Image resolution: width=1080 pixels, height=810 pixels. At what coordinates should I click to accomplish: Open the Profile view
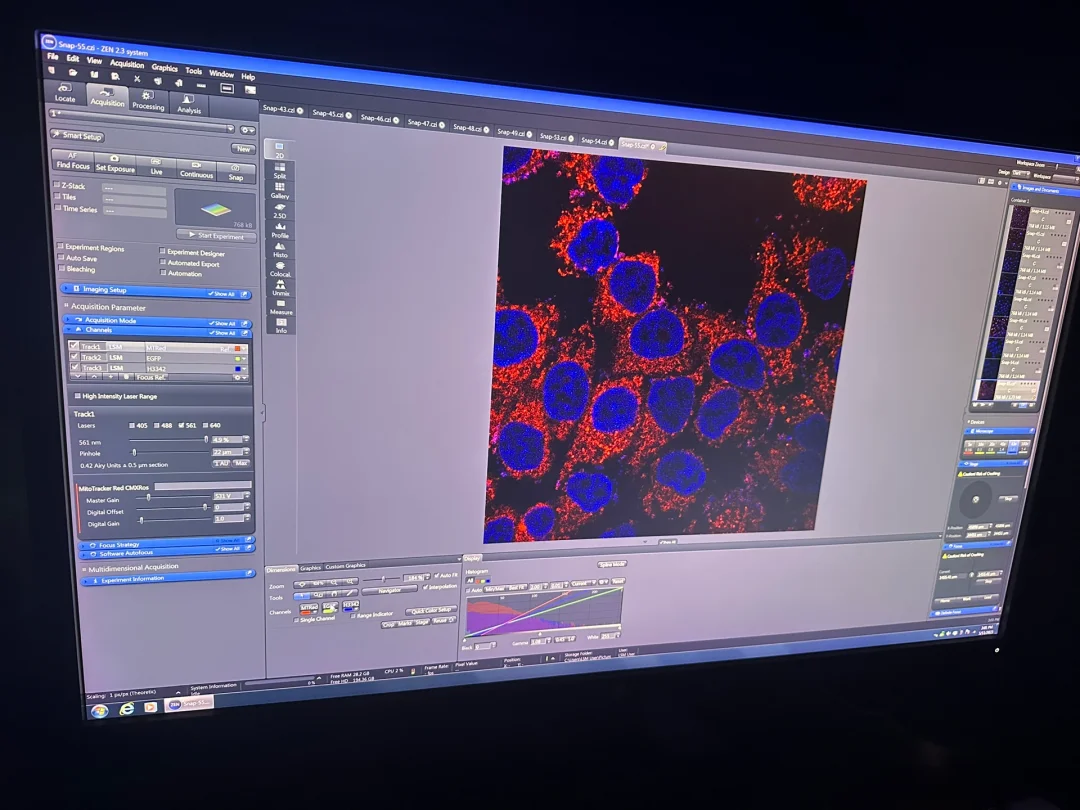280,230
